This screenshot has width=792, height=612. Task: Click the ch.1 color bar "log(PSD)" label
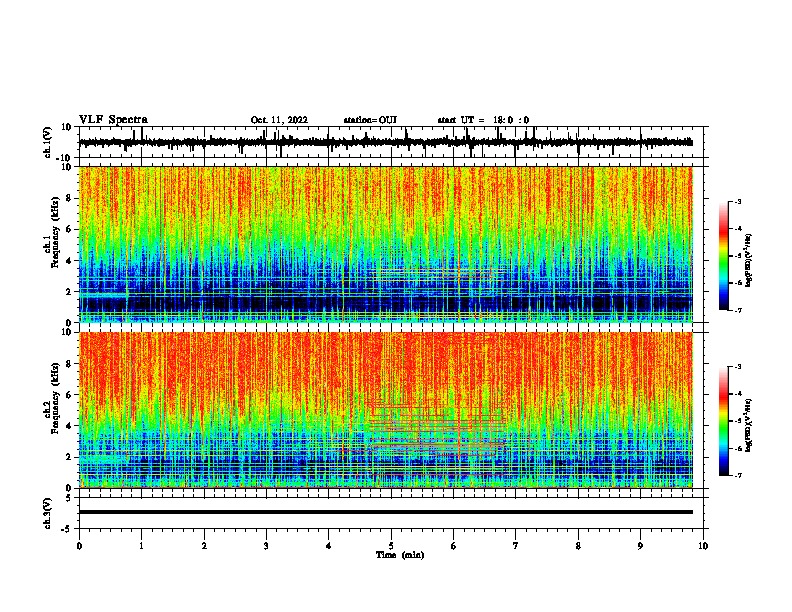749,261
